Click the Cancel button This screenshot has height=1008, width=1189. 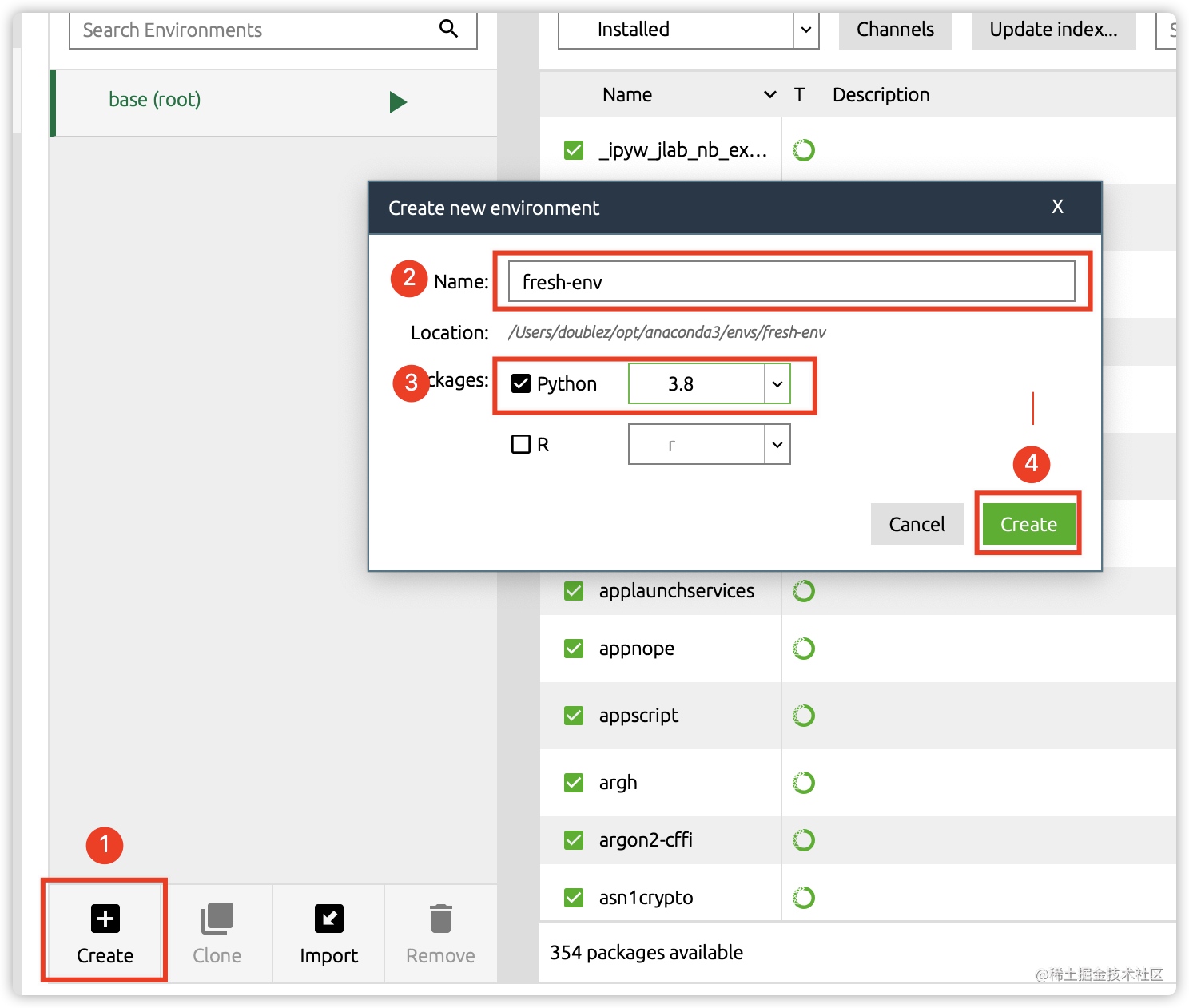click(917, 524)
